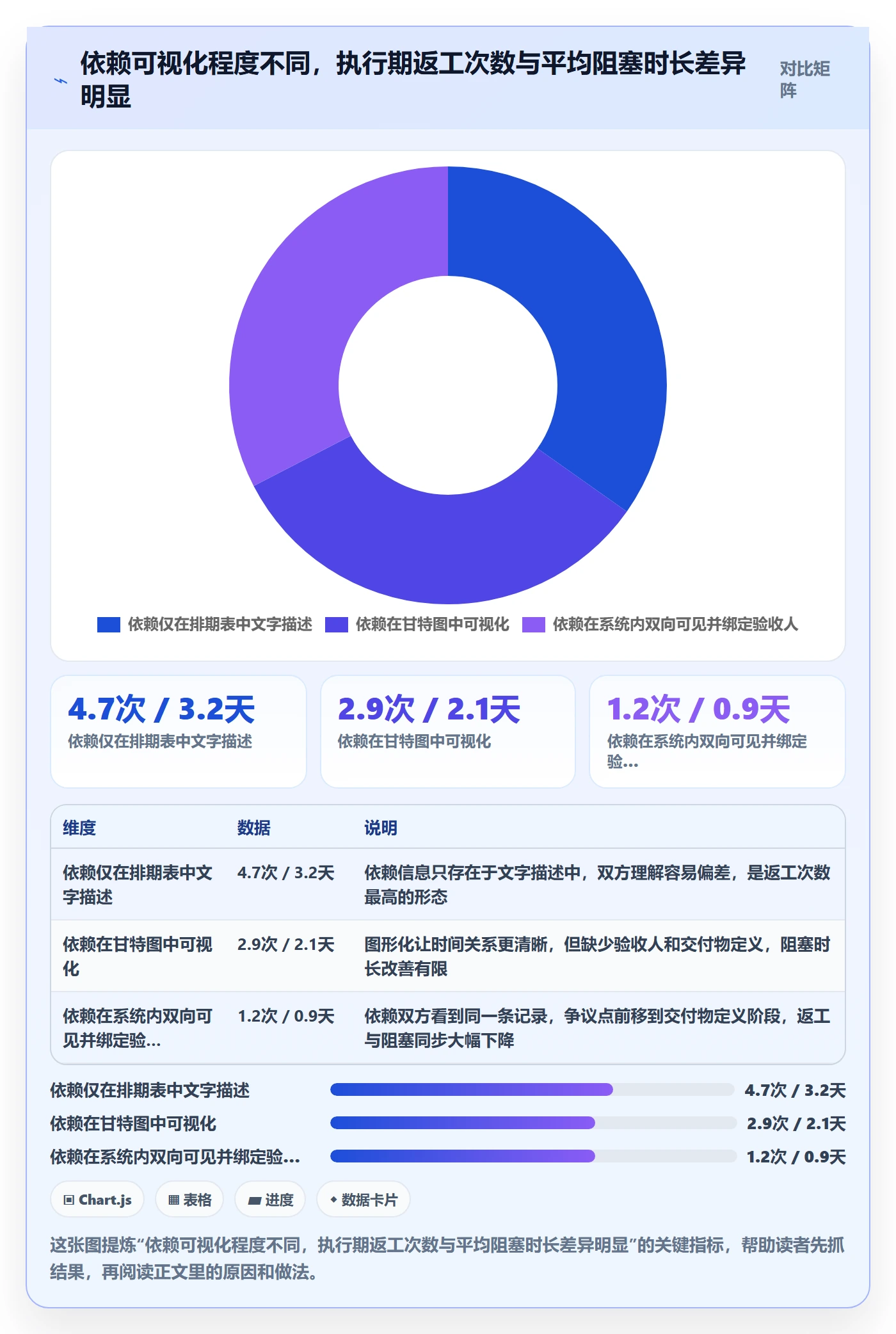Image resolution: width=896 pixels, height=1334 pixels.
Task: Click table value 4.7次 / 3.2天
Action: point(286,872)
